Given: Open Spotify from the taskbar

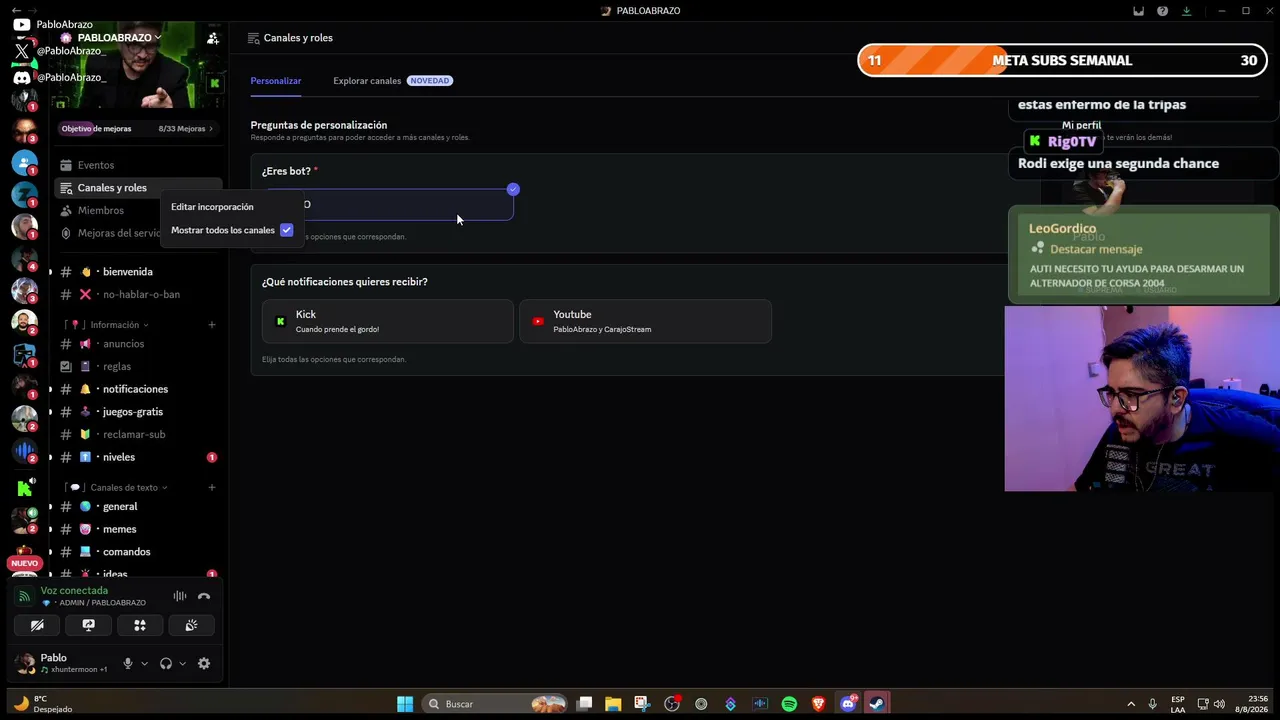Looking at the screenshot, I should pos(789,704).
